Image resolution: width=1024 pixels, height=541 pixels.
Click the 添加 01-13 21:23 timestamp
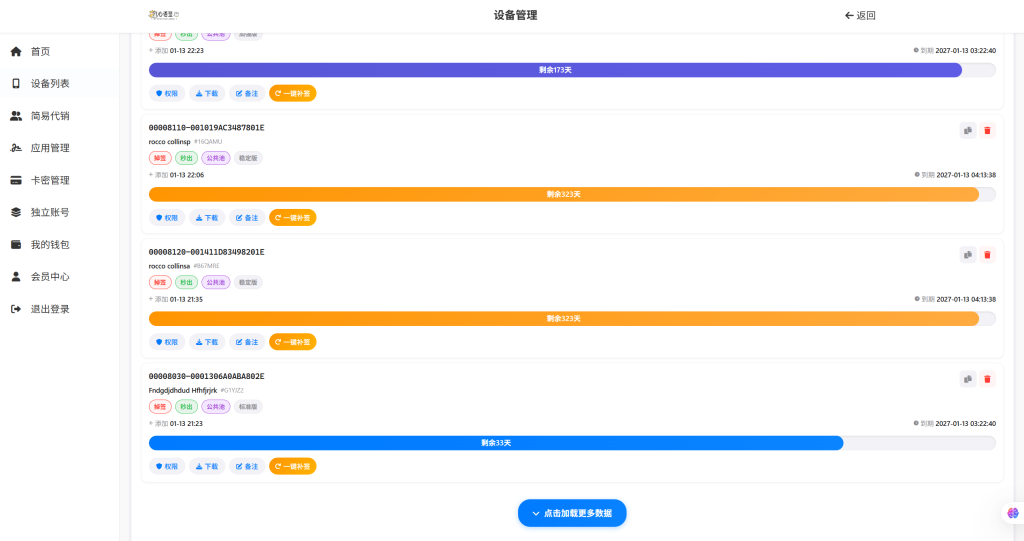click(x=176, y=423)
